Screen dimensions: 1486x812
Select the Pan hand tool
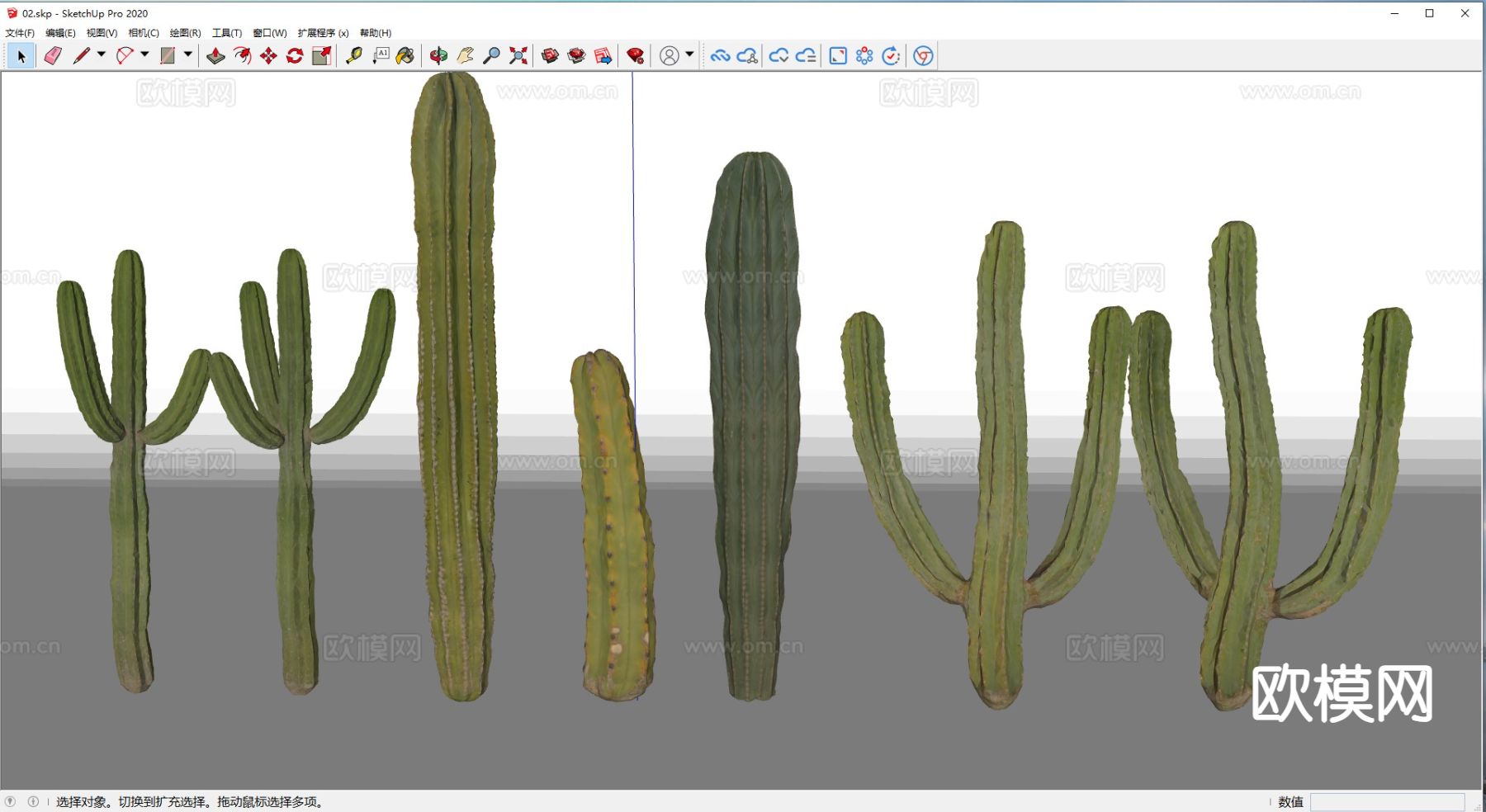(x=465, y=55)
